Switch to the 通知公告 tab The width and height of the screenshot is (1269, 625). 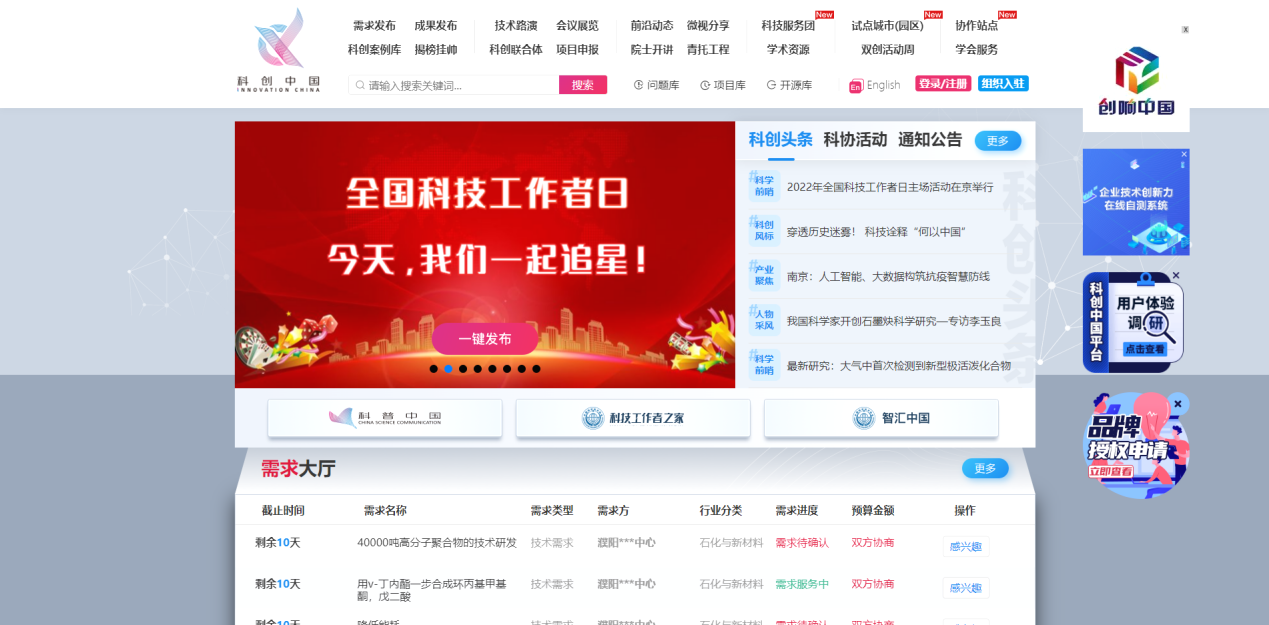click(929, 140)
